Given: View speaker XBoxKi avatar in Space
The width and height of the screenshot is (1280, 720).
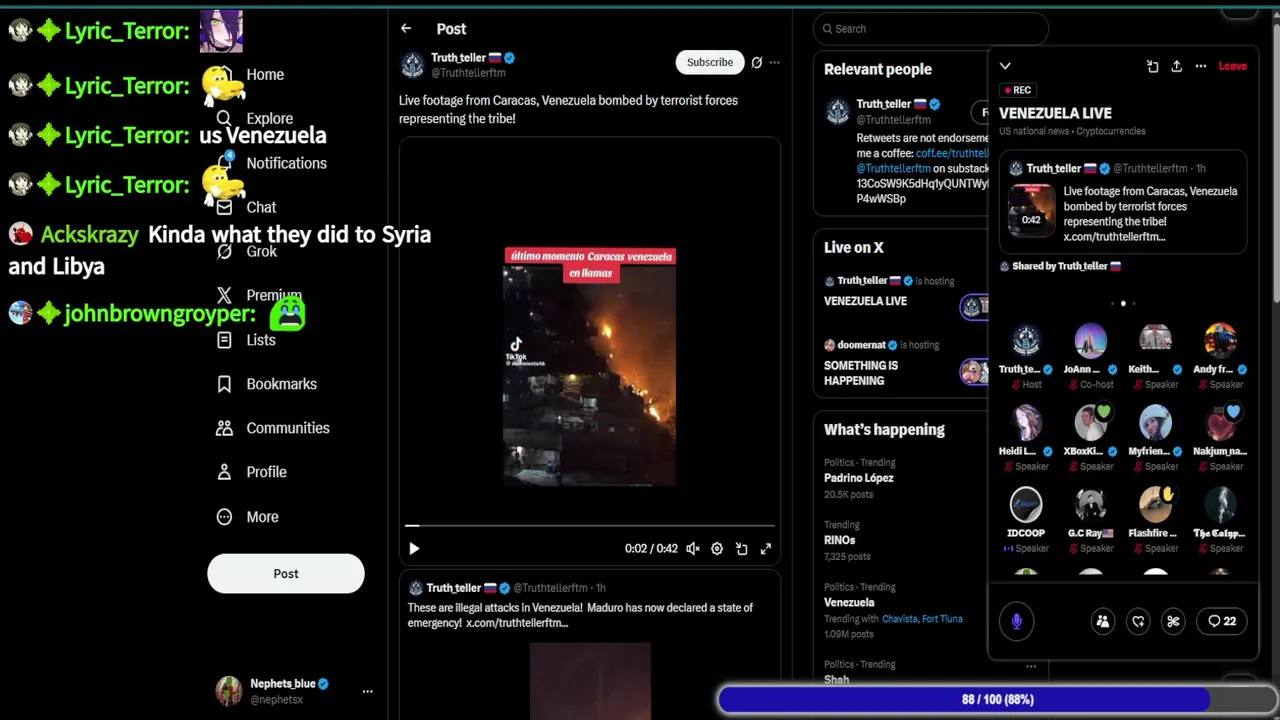Looking at the screenshot, I should tap(1090, 423).
